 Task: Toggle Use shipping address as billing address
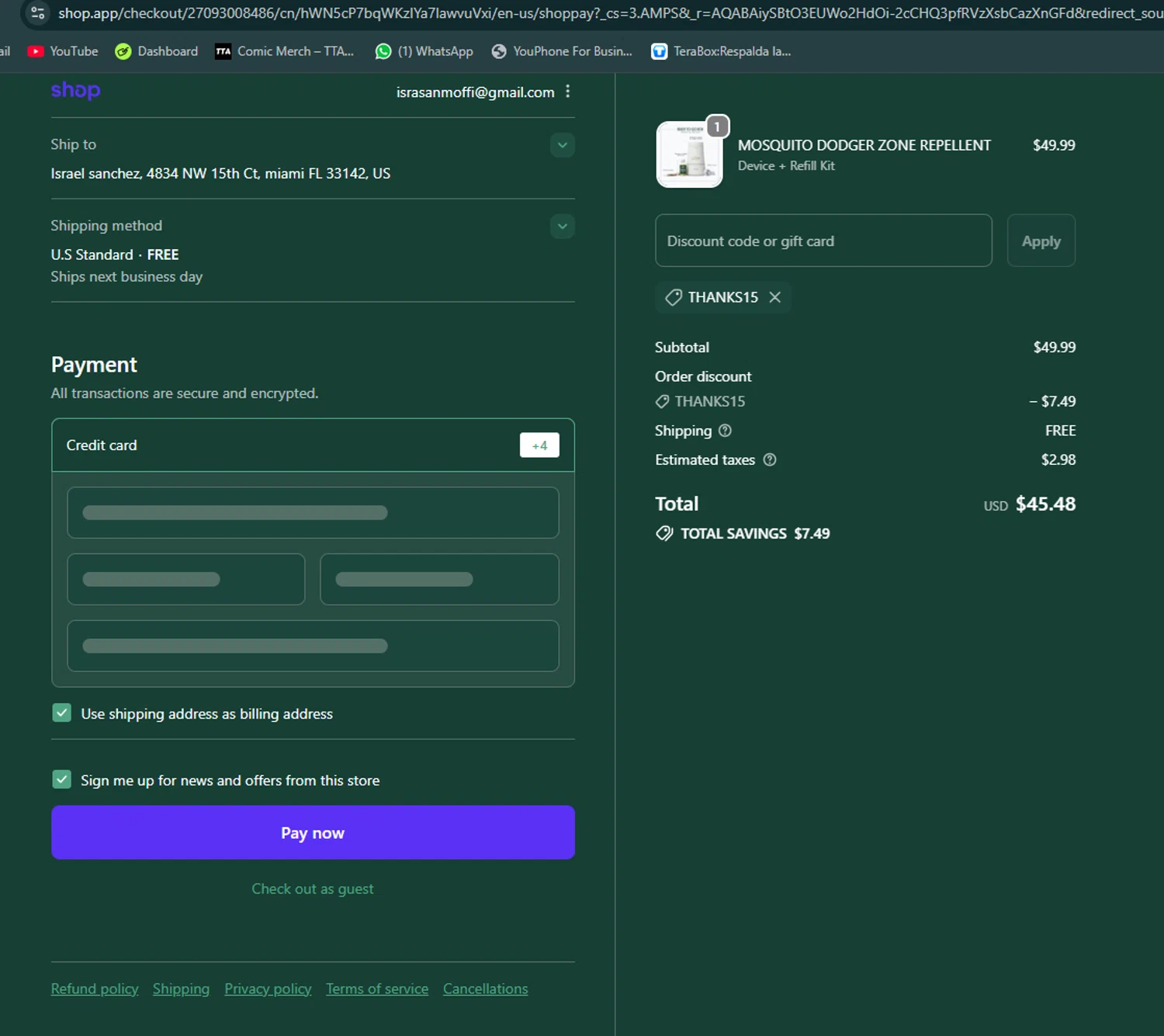pos(62,713)
